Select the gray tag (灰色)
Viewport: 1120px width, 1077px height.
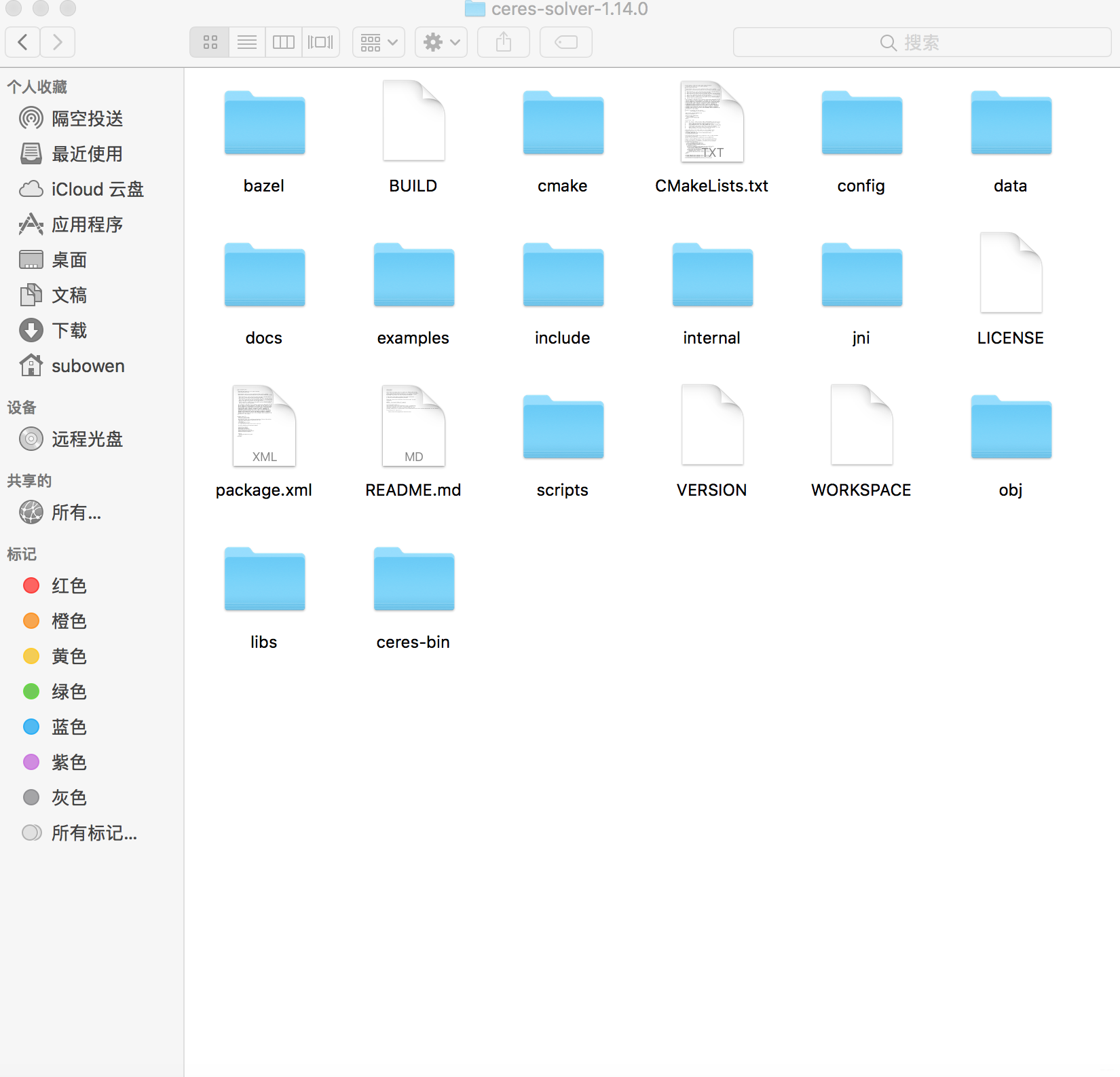pyautogui.click(x=56, y=797)
